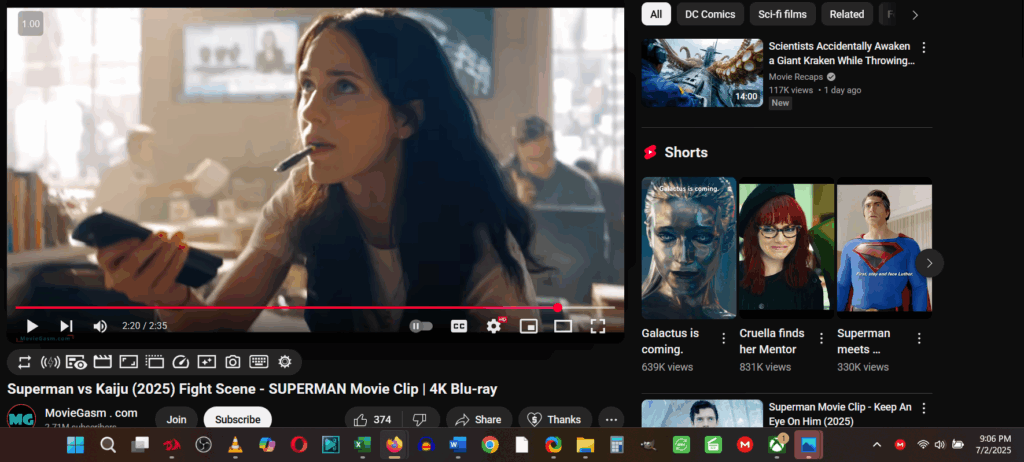The image size is (1024, 462).
Task: Open VLC media player from taskbar
Action: 234,446
